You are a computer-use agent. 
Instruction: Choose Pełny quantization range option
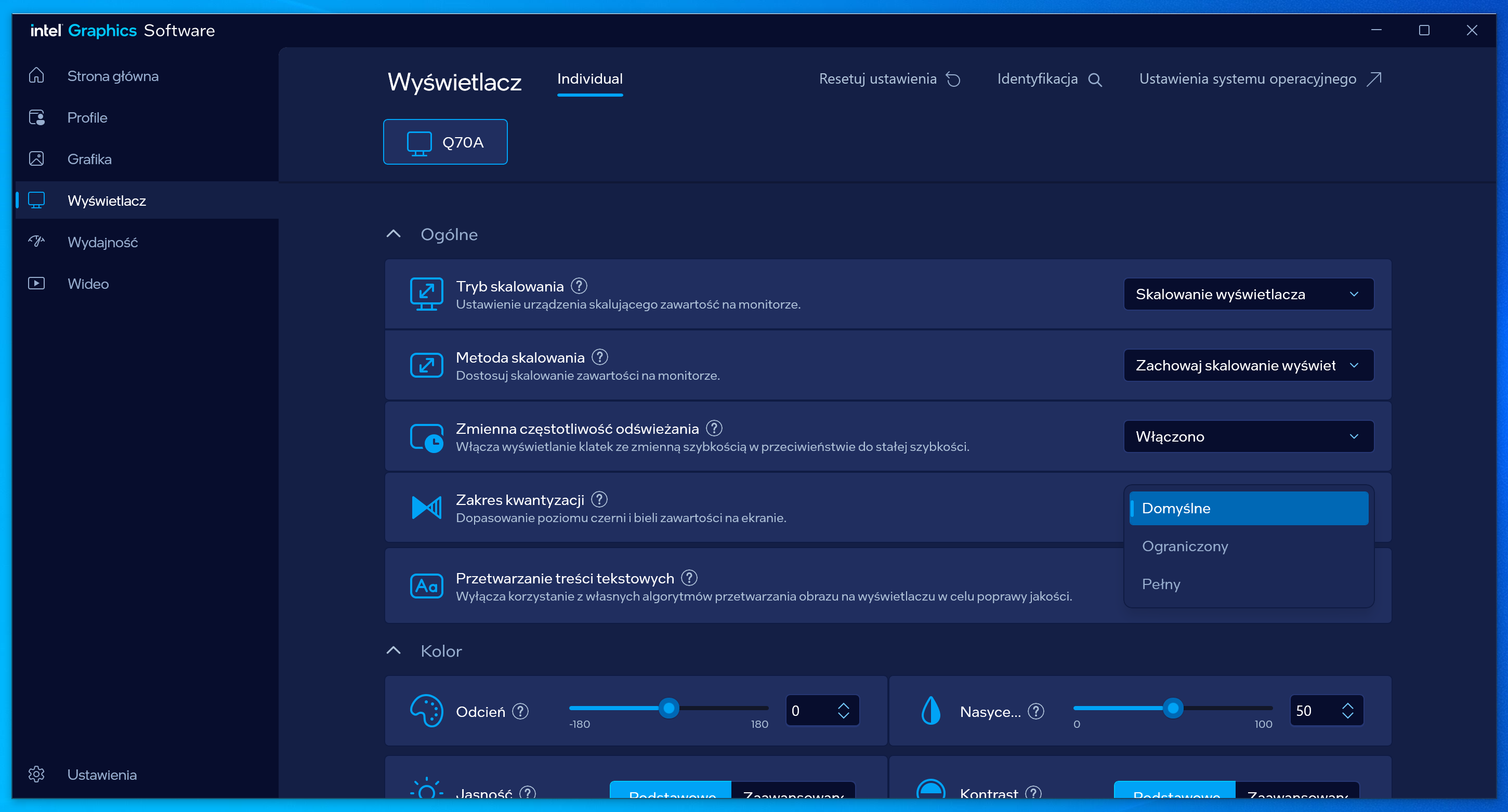1161,584
